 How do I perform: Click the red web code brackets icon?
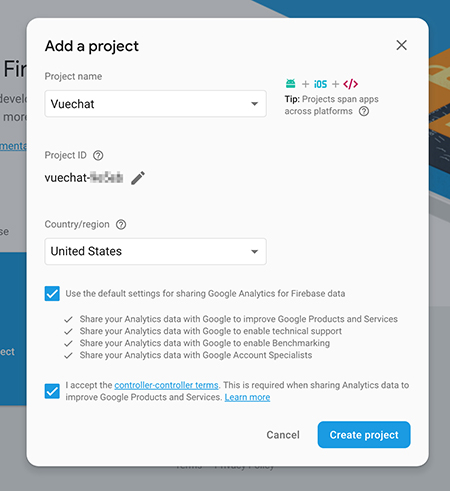tap(351, 84)
